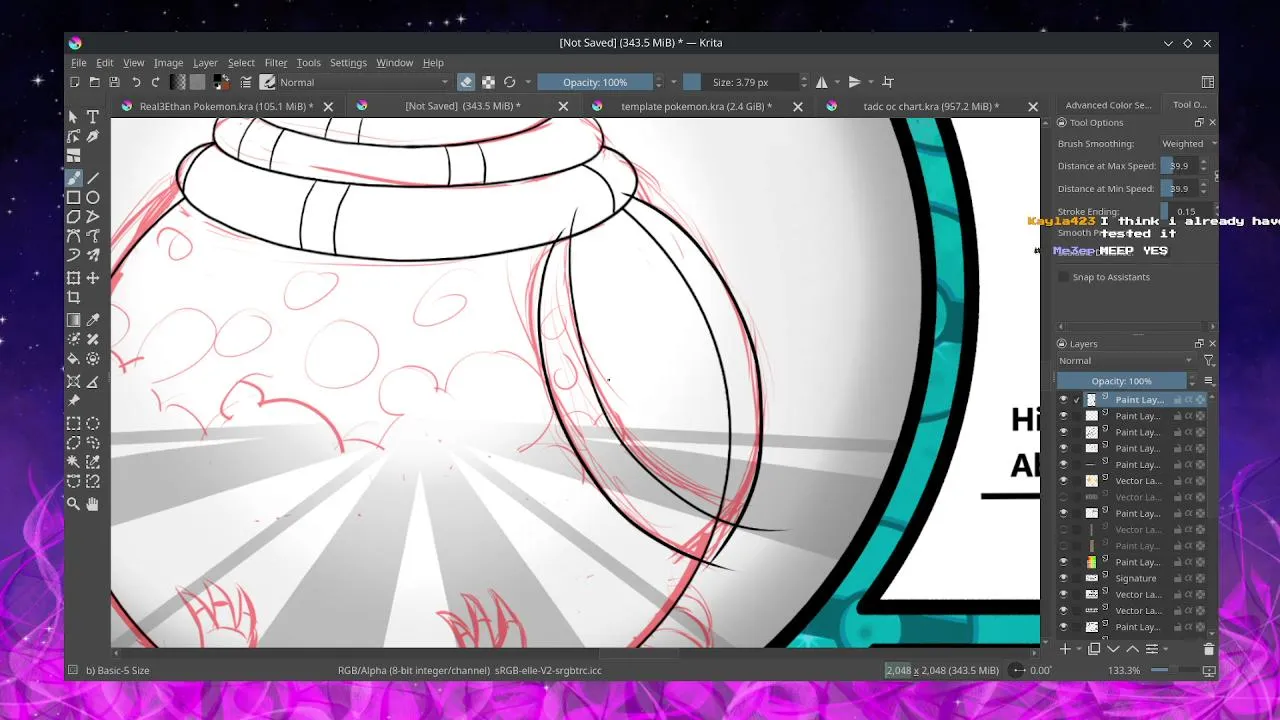This screenshot has height=720, width=1280.
Task: Click the Redo arrow in toolbar
Action: point(155,82)
